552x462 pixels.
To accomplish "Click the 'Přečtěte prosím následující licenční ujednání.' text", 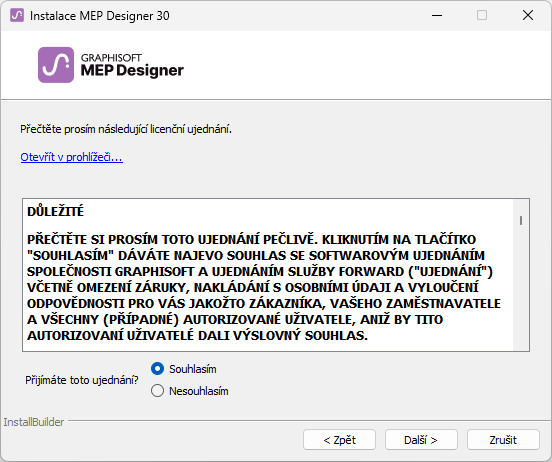I will 126,129.
